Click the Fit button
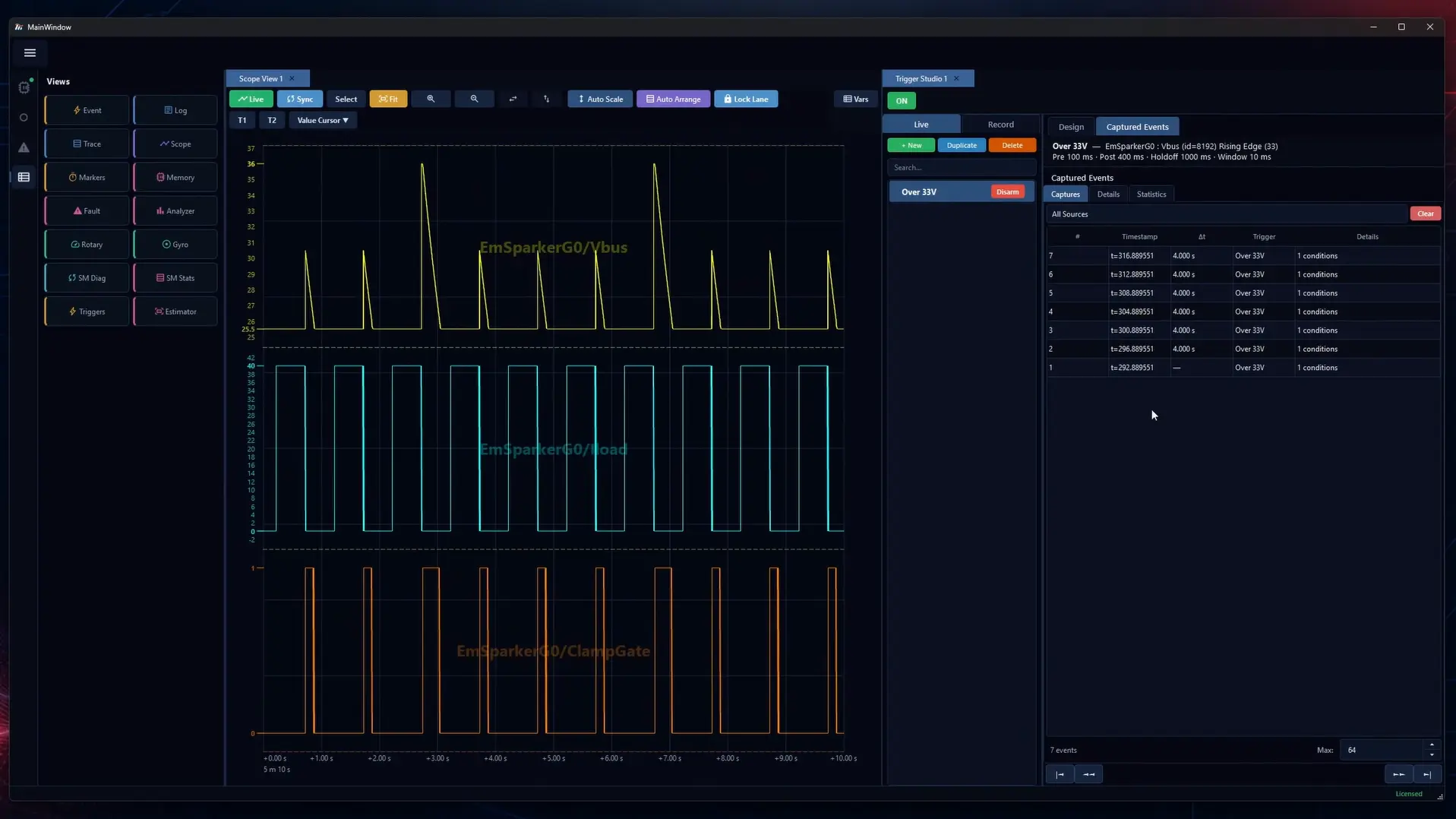Image resolution: width=1456 pixels, height=819 pixels. tap(388, 99)
